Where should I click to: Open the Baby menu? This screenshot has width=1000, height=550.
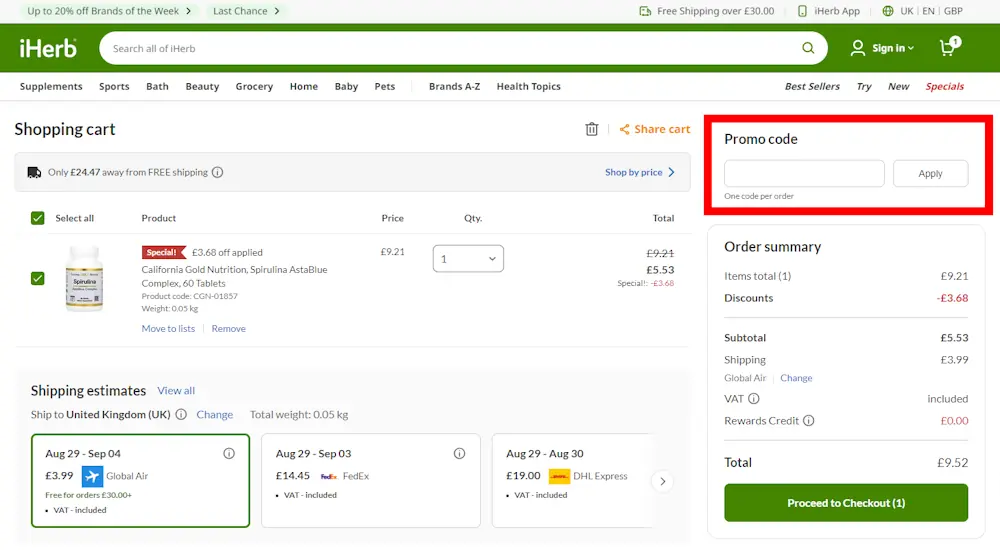tap(346, 86)
